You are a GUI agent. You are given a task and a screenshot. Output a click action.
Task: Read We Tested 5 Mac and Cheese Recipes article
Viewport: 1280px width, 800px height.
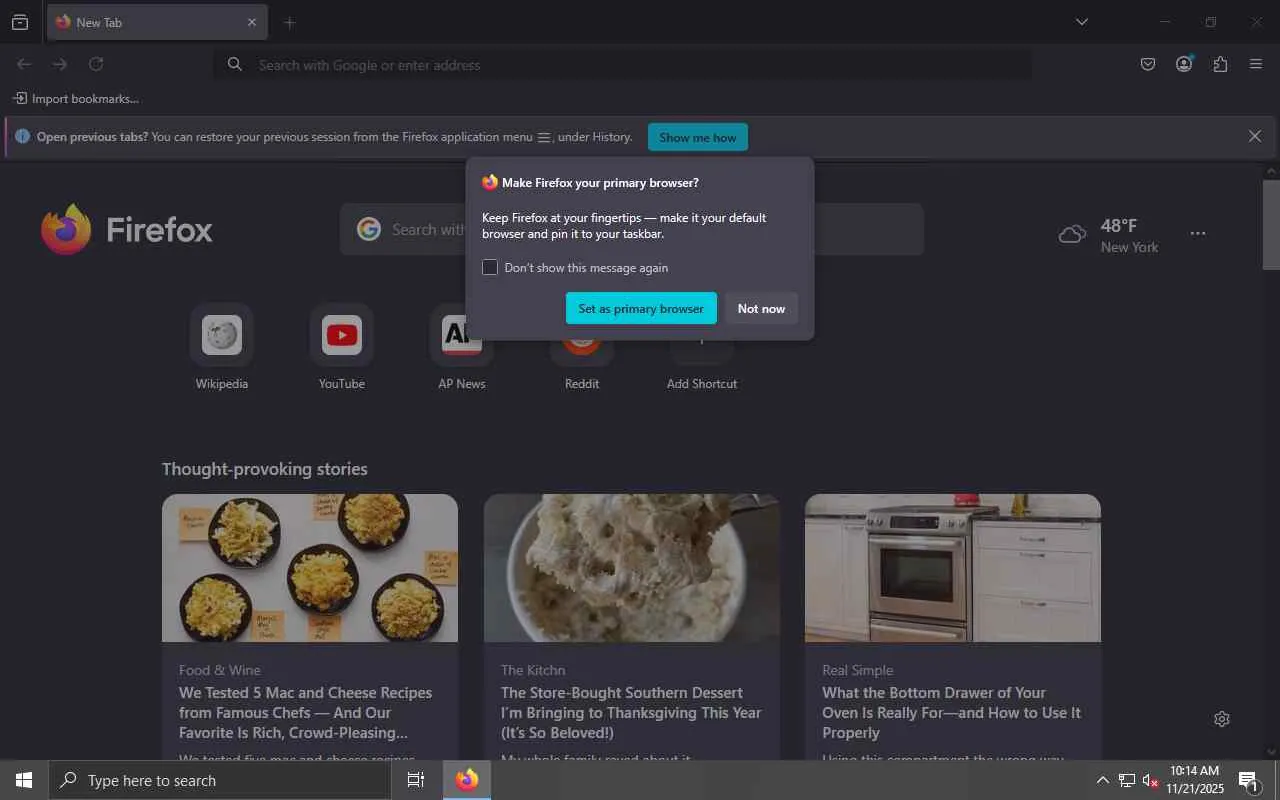pos(306,712)
